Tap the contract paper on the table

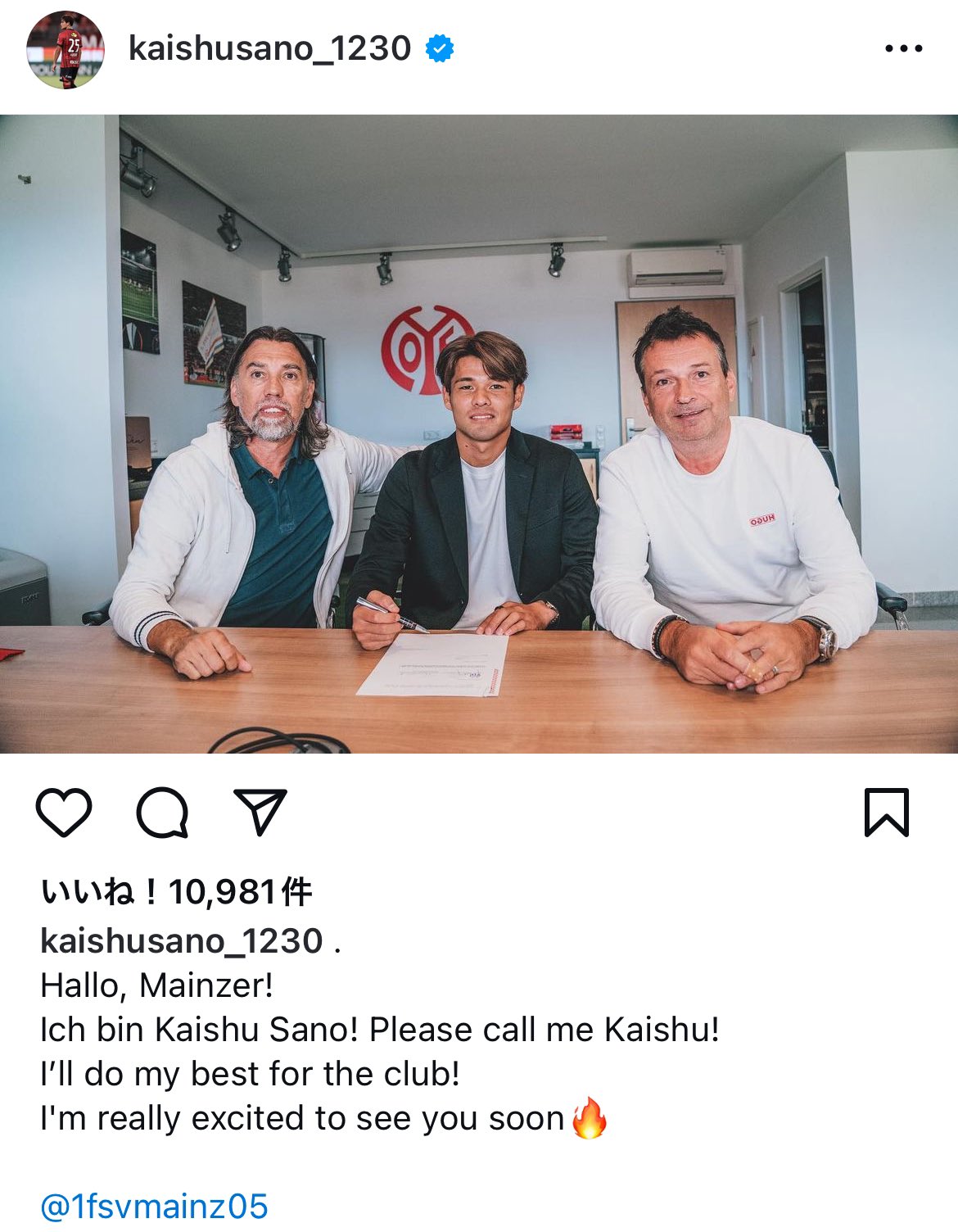tap(434, 664)
